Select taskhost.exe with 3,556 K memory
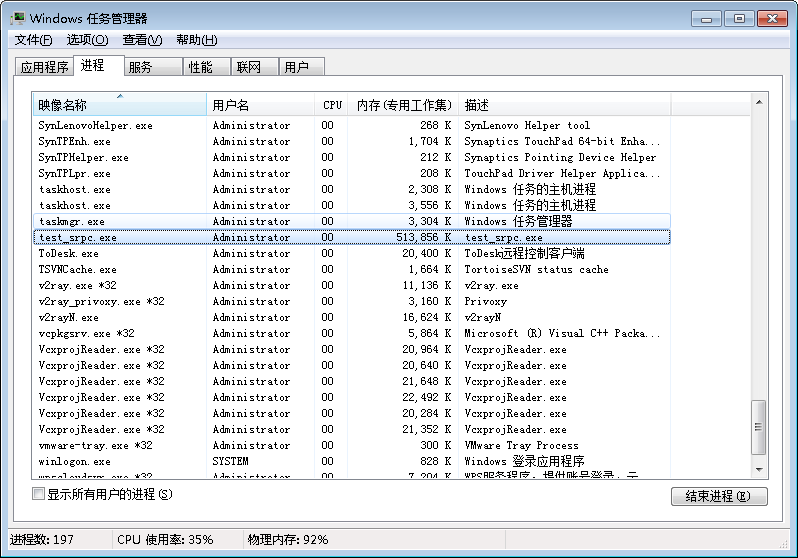Screen dimensions: 798x558 coord(352,205)
